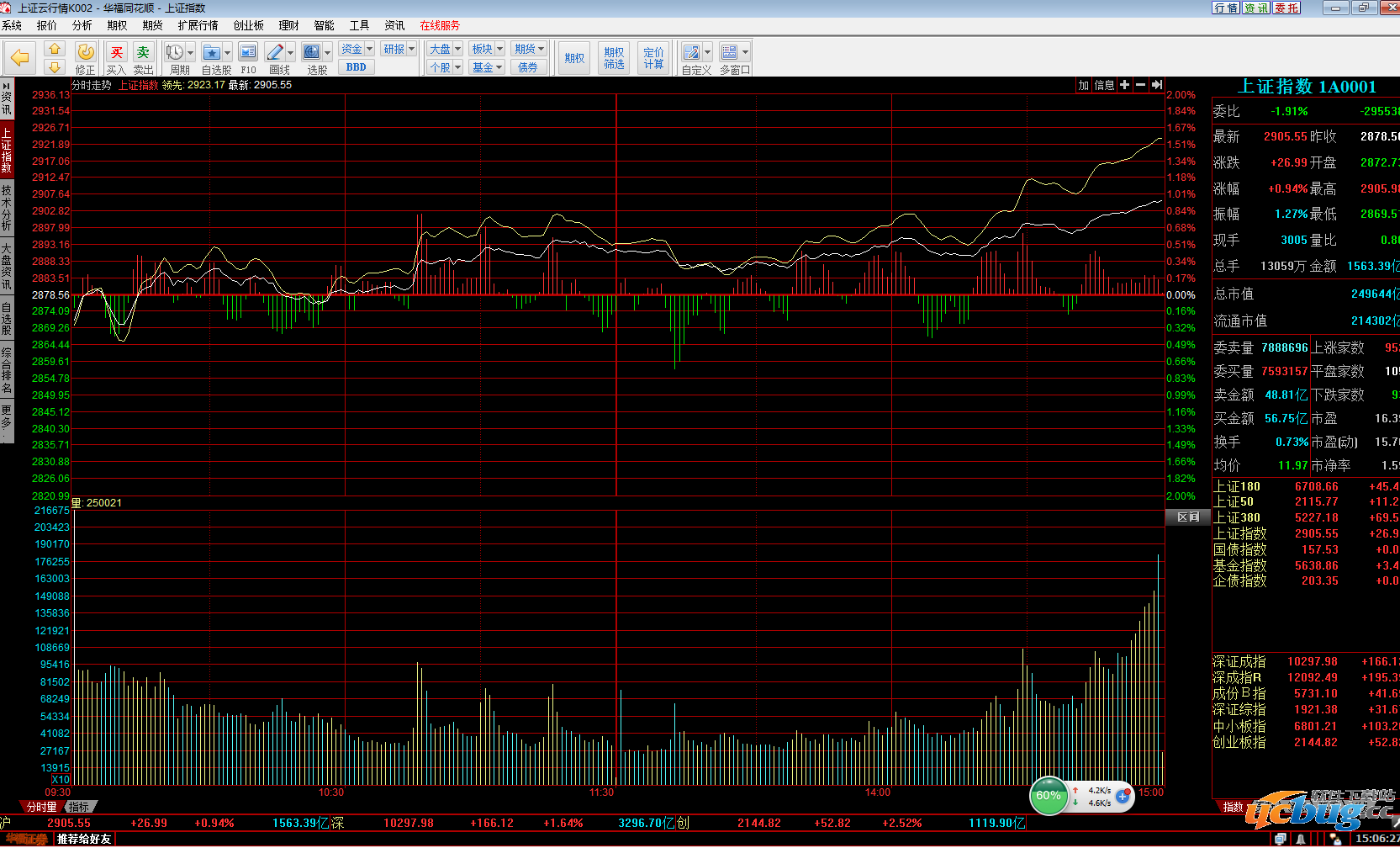
Task: Click the 卖出 sell icon
Action: pyautogui.click(x=143, y=52)
